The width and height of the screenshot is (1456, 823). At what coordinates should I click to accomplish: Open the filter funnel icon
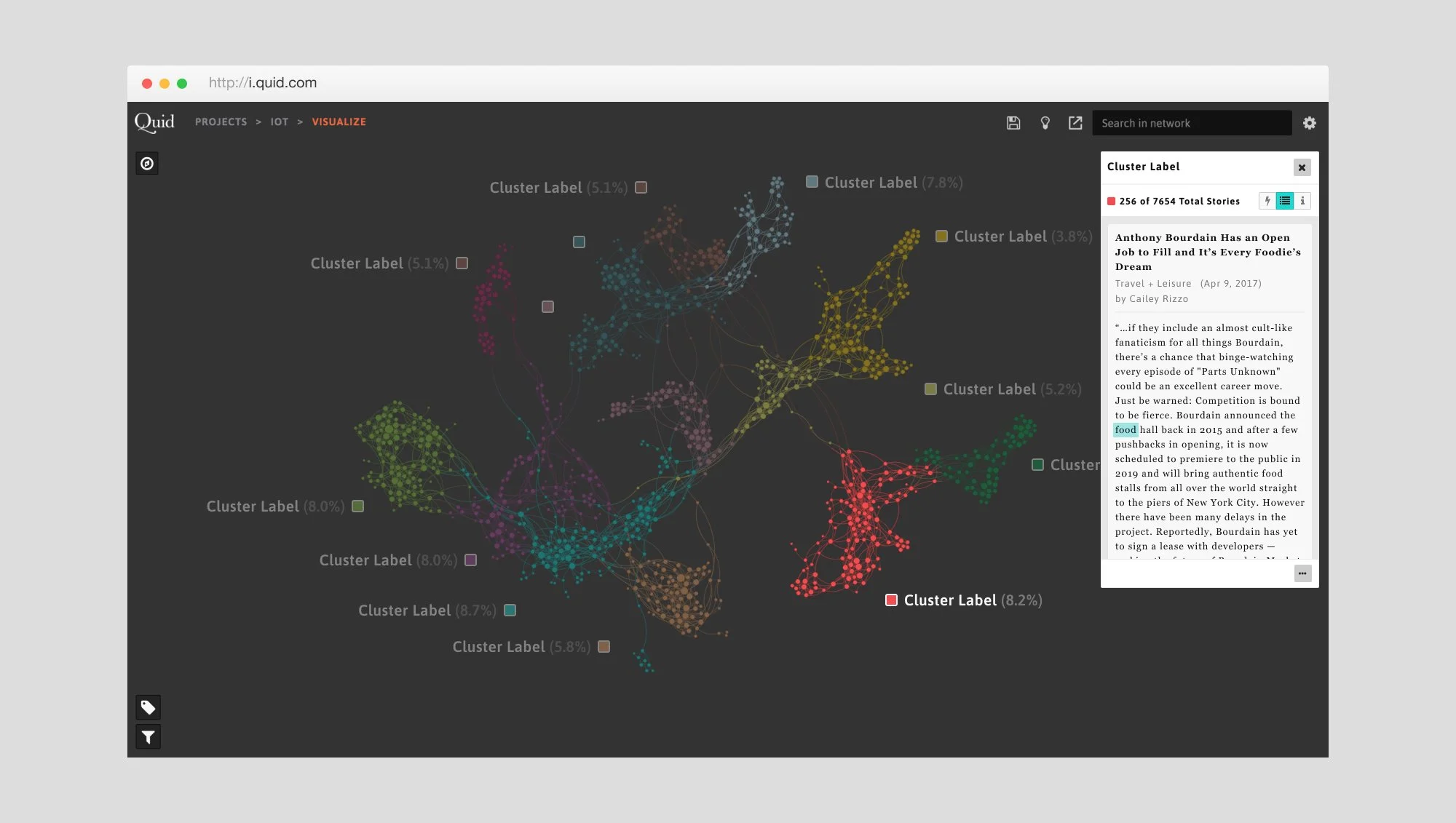(148, 737)
